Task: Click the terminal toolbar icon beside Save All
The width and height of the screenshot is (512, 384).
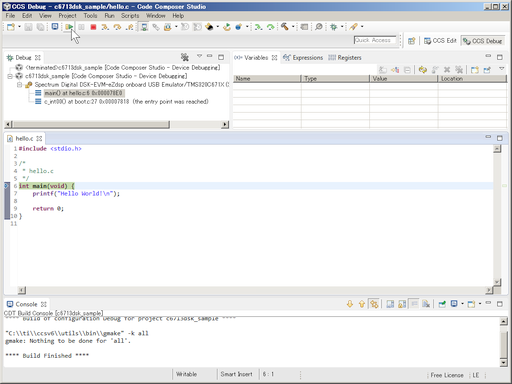Action: coord(55,27)
